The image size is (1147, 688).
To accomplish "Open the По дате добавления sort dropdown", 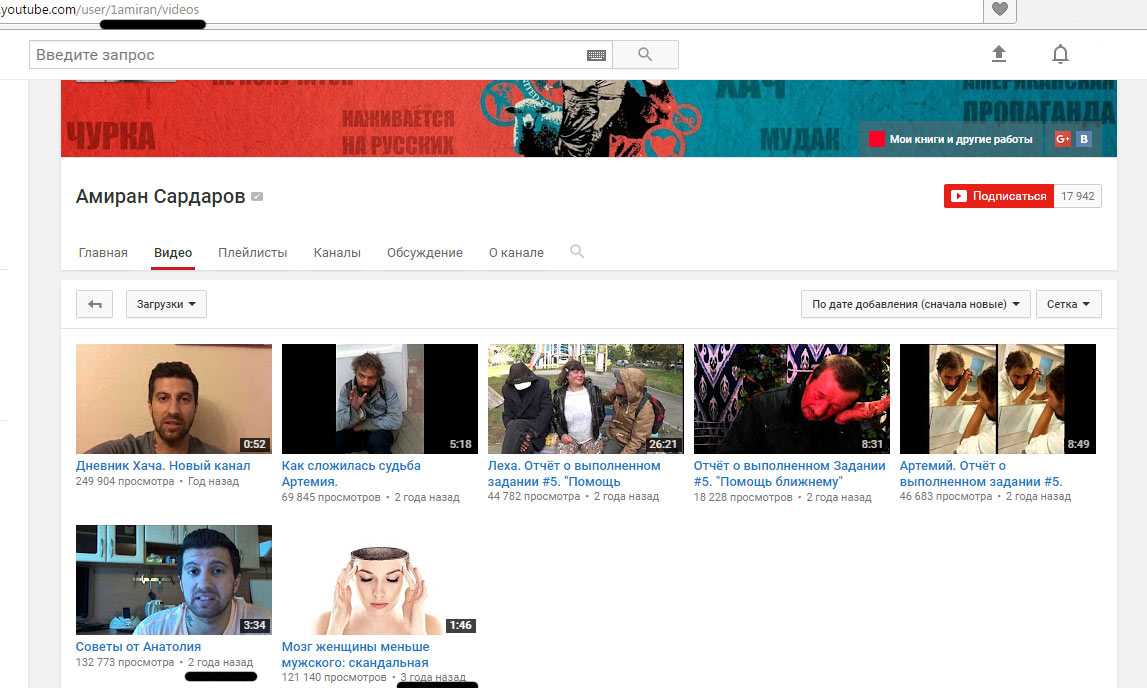I will [x=914, y=304].
